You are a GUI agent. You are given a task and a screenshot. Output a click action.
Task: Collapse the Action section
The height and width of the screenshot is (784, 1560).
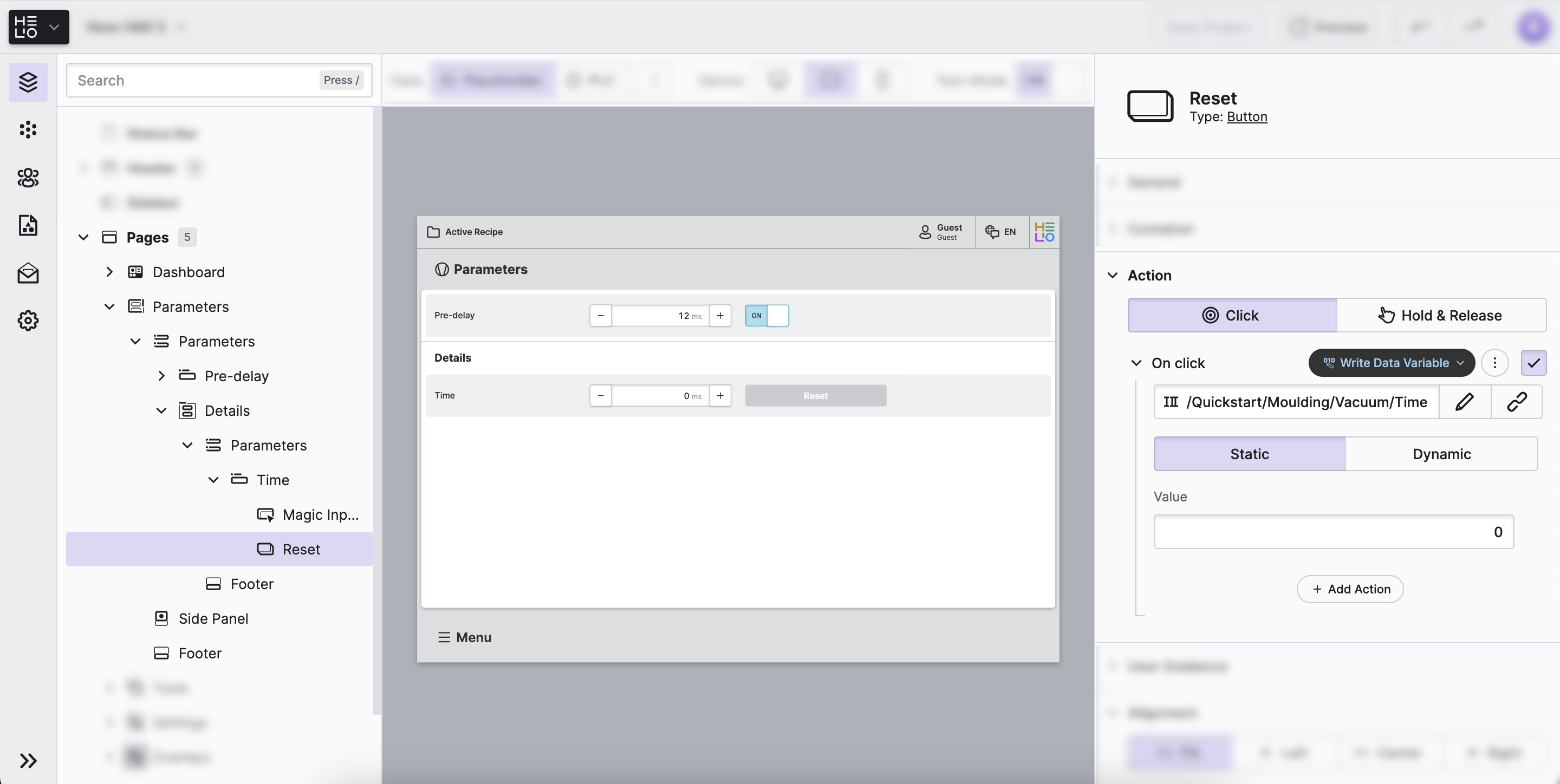point(1113,276)
